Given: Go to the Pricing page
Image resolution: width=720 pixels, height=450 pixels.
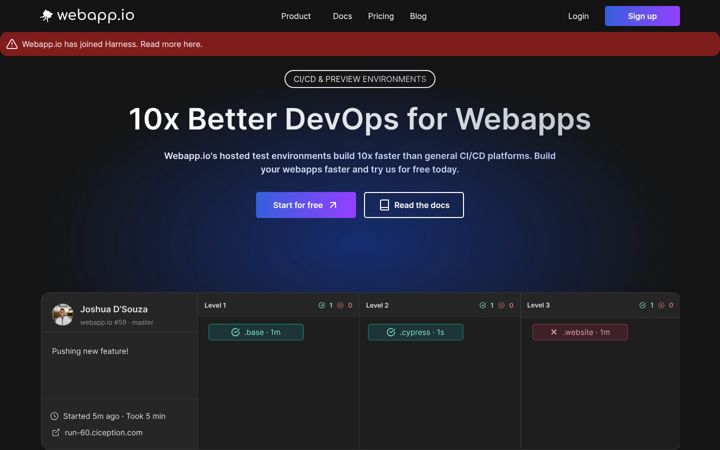Looking at the screenshot, I should click(x=381, y=16).
